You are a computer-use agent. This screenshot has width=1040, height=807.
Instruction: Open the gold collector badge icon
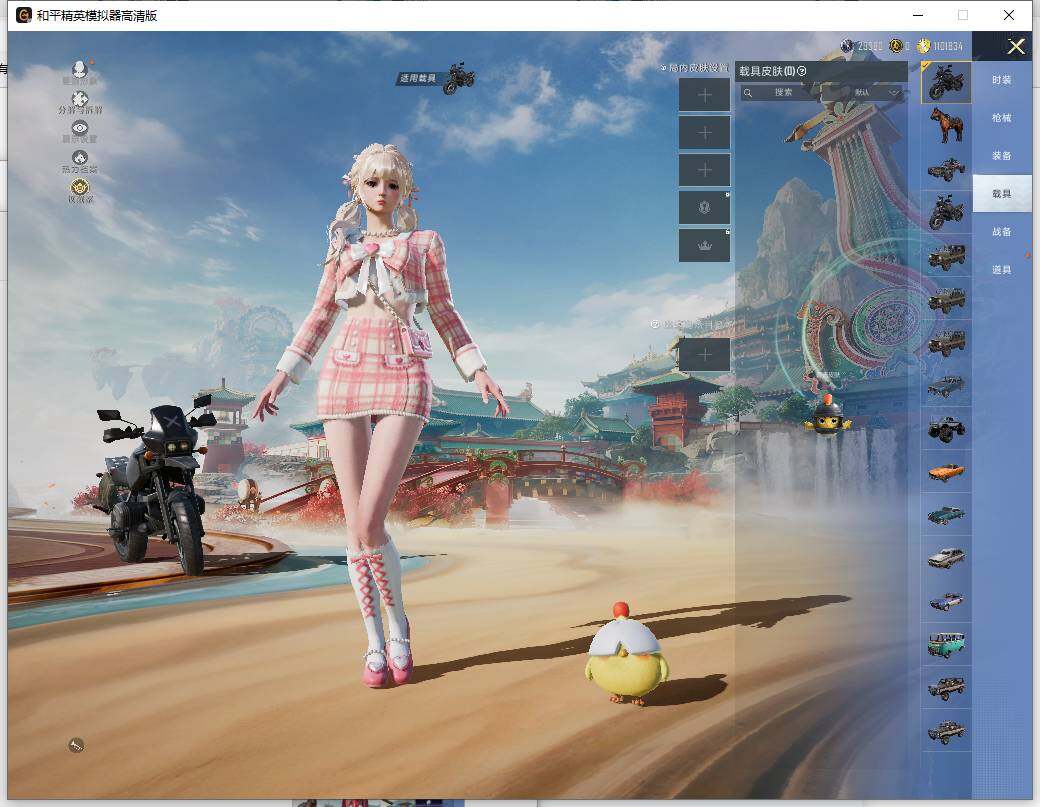tap(80, 187)
